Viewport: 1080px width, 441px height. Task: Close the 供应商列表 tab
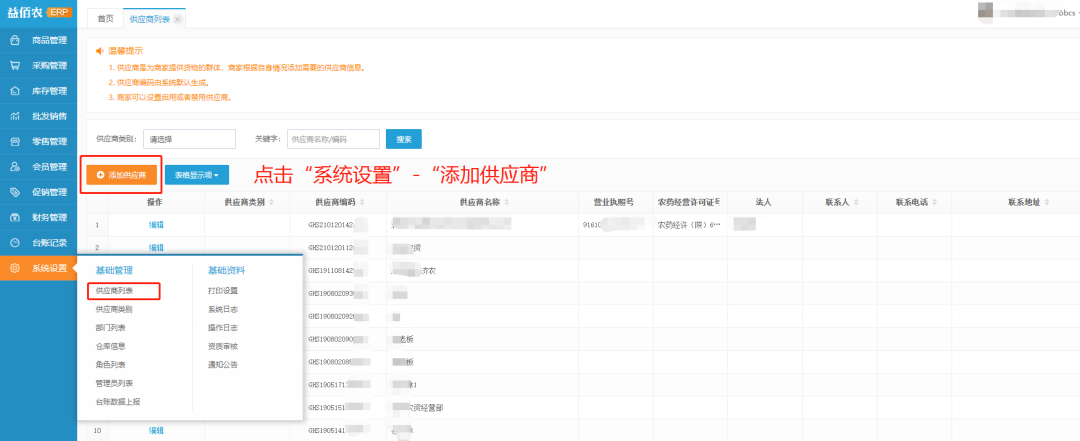pos(178,20)
